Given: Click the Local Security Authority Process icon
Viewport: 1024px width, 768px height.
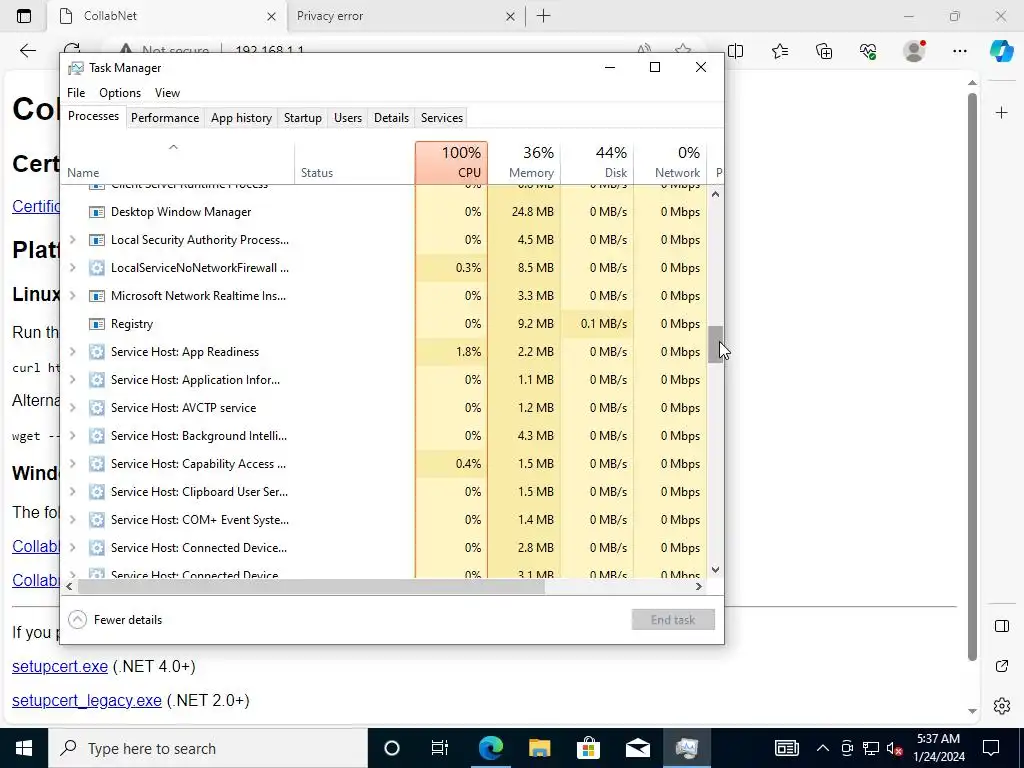Looking at the screenshot, I should (x=97, y=240).
